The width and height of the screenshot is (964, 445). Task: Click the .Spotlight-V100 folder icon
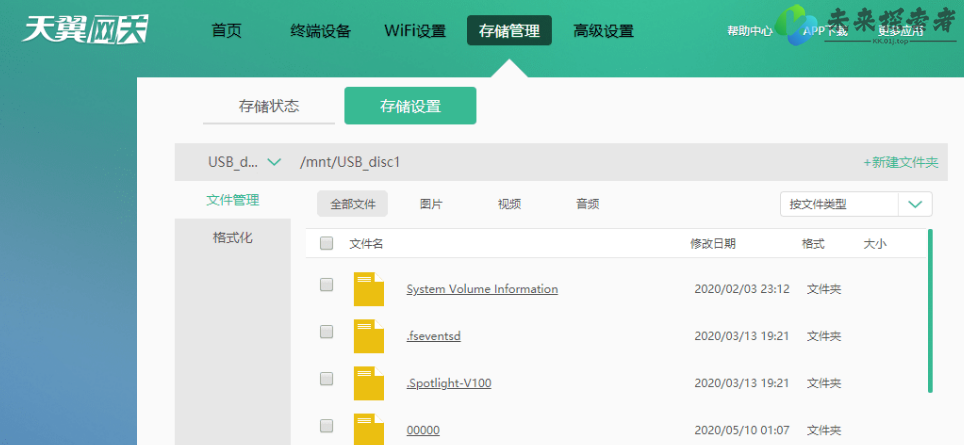369,383
